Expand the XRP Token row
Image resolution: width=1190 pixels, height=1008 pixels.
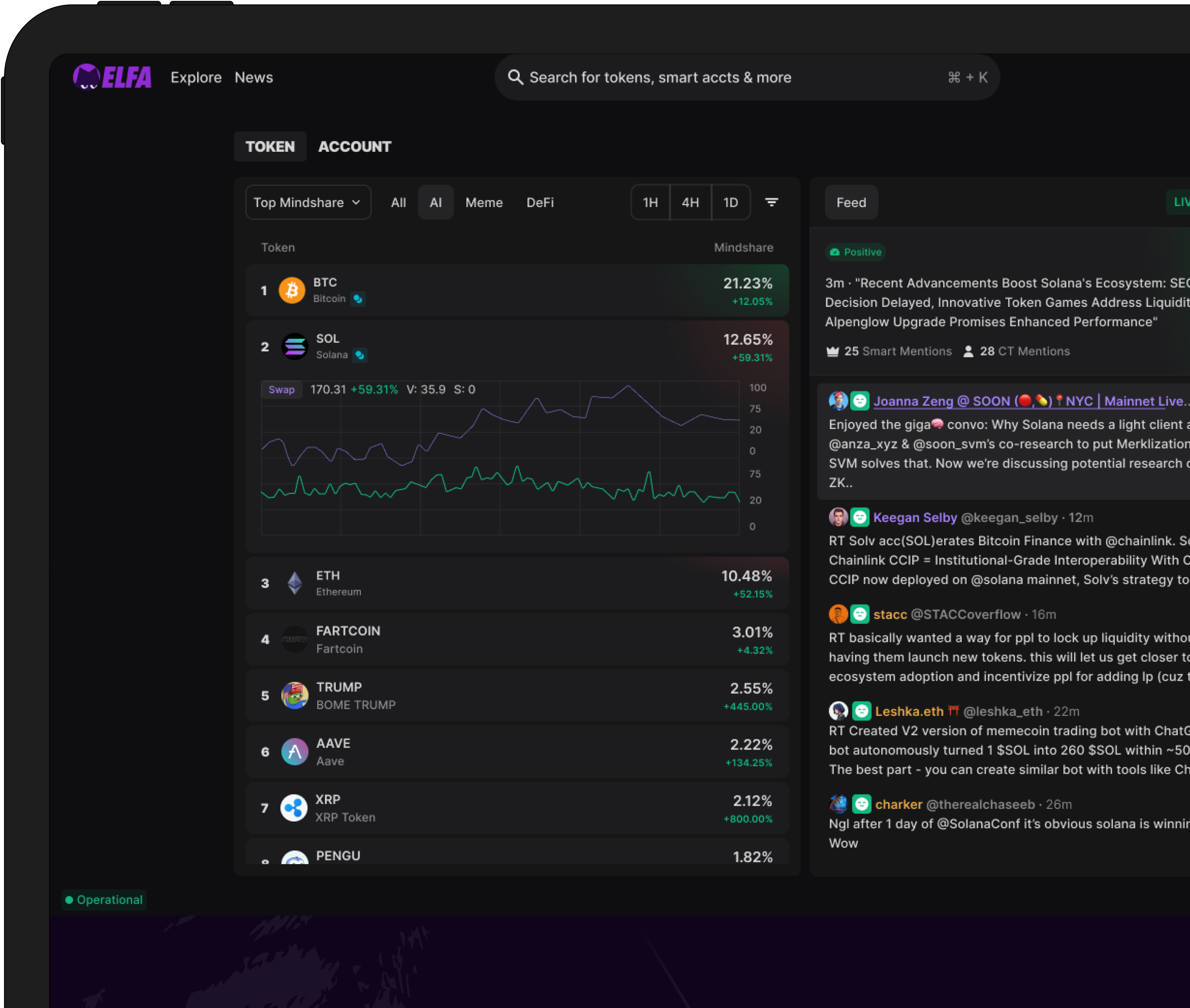pyautogui.click(x=517, y=808)
